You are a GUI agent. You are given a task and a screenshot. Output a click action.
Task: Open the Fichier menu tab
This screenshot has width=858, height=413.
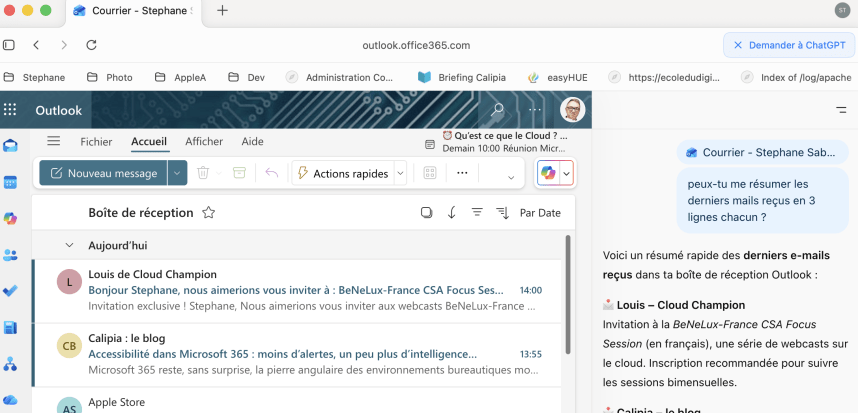[x=96, y=142]
